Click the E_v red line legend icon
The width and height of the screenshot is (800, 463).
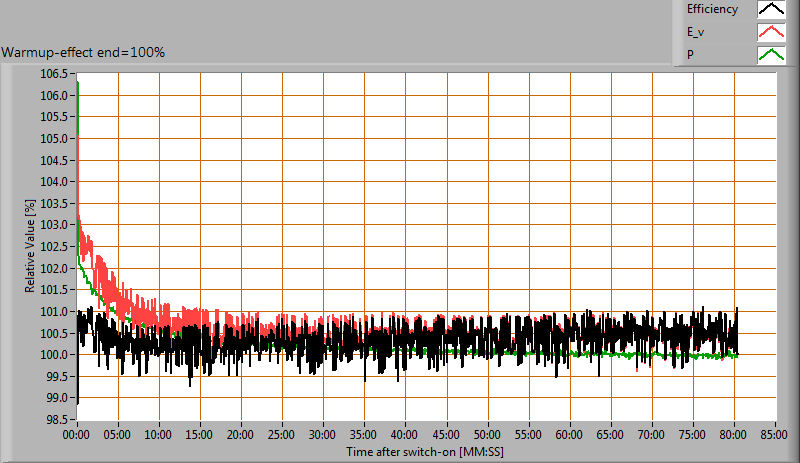pos(771,32)
